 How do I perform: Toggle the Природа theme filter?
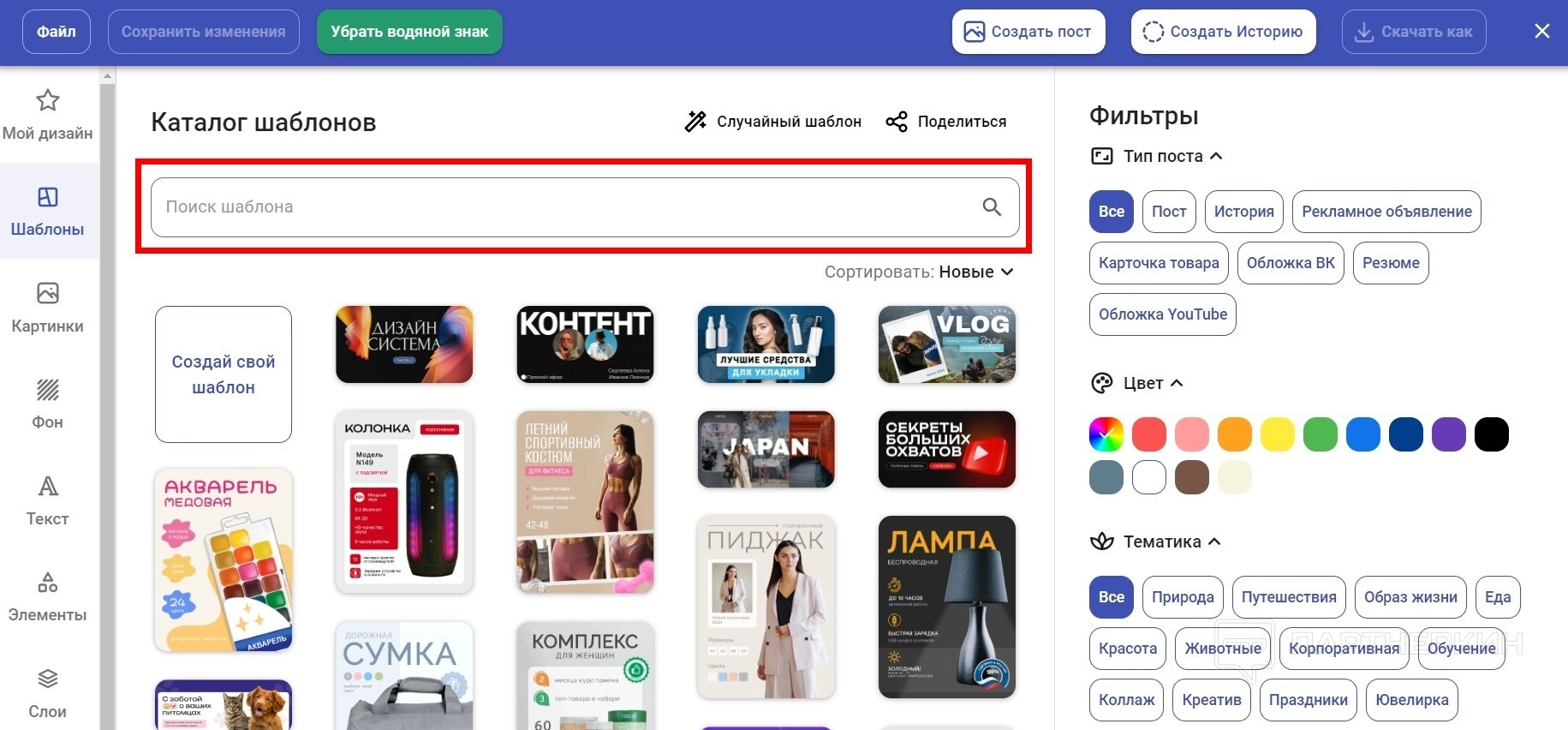click(1183, 597)
